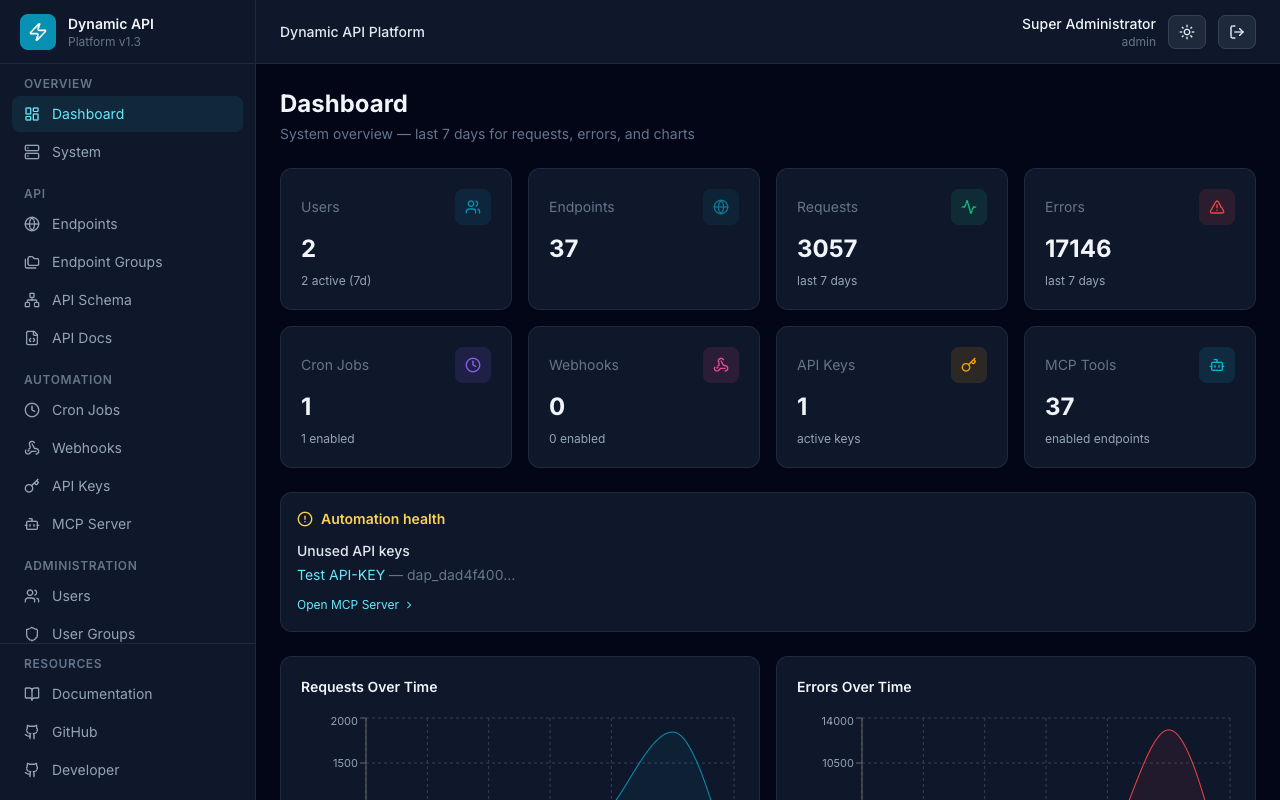Click the GitHub icon beside GitHub label
The height and width of the screenshot is (800, 1280).
point(32,732)
